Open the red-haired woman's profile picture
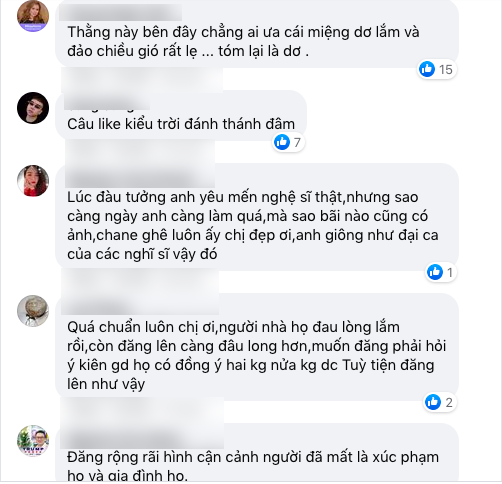 click(33, 16)
